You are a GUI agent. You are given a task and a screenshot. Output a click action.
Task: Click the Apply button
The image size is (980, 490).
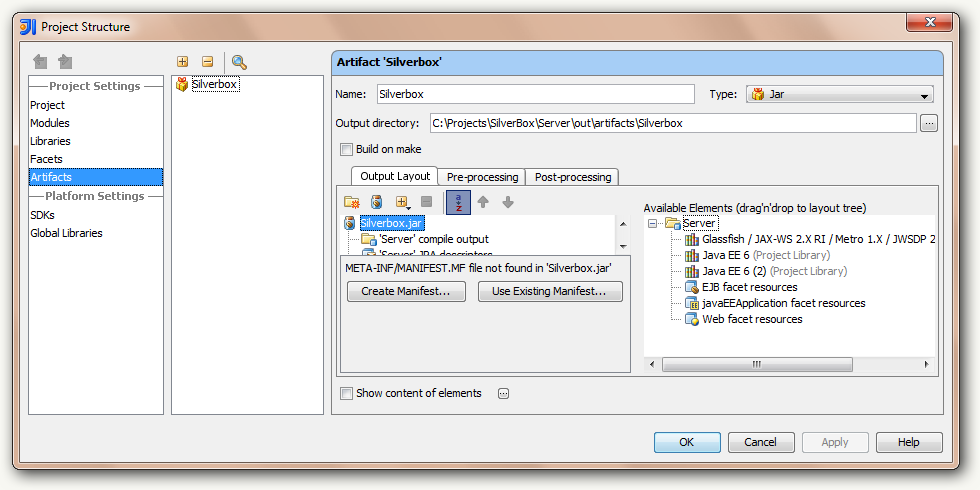click(x=835, y=442)
